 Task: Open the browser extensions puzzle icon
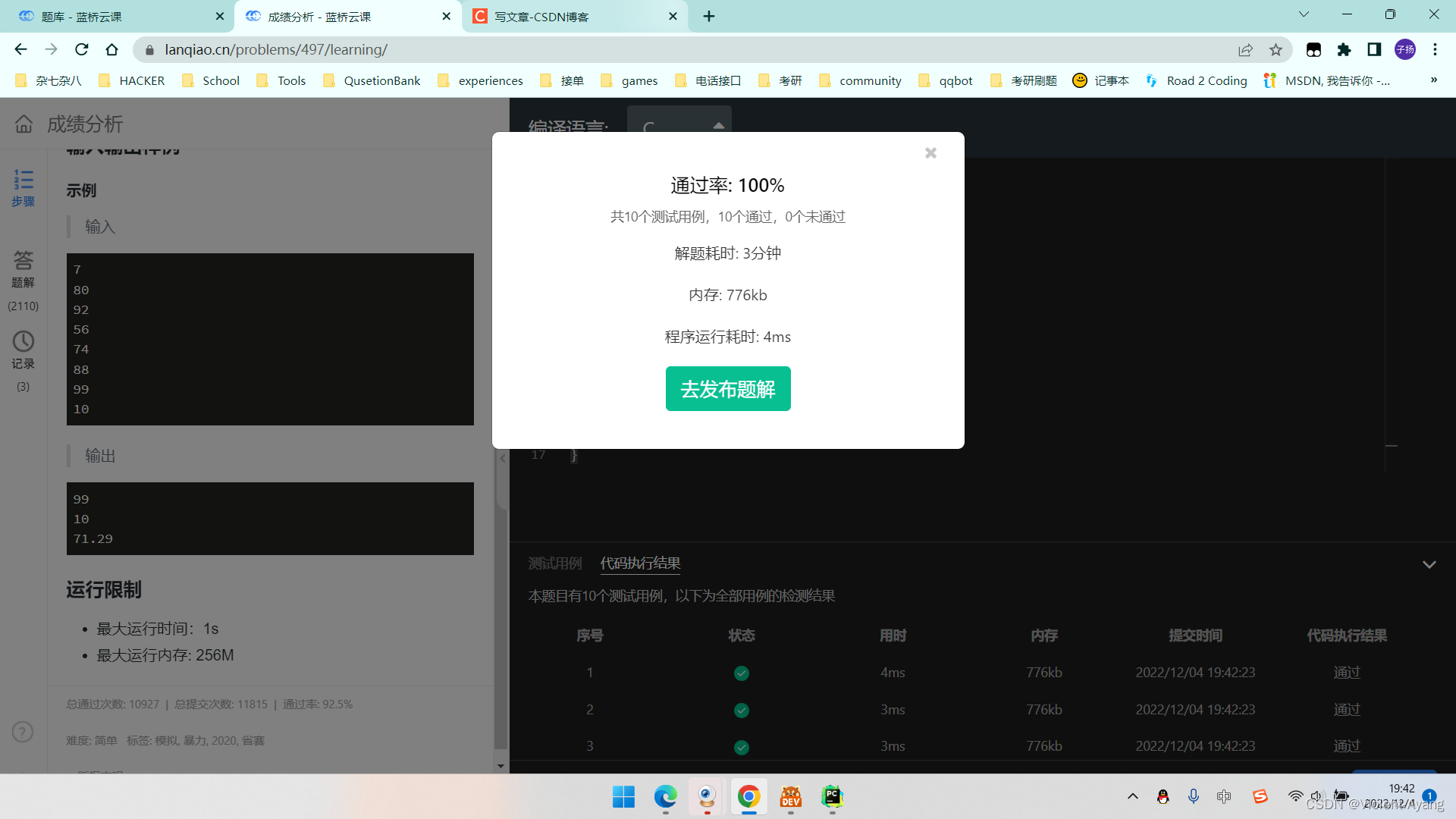[1344, 50]
